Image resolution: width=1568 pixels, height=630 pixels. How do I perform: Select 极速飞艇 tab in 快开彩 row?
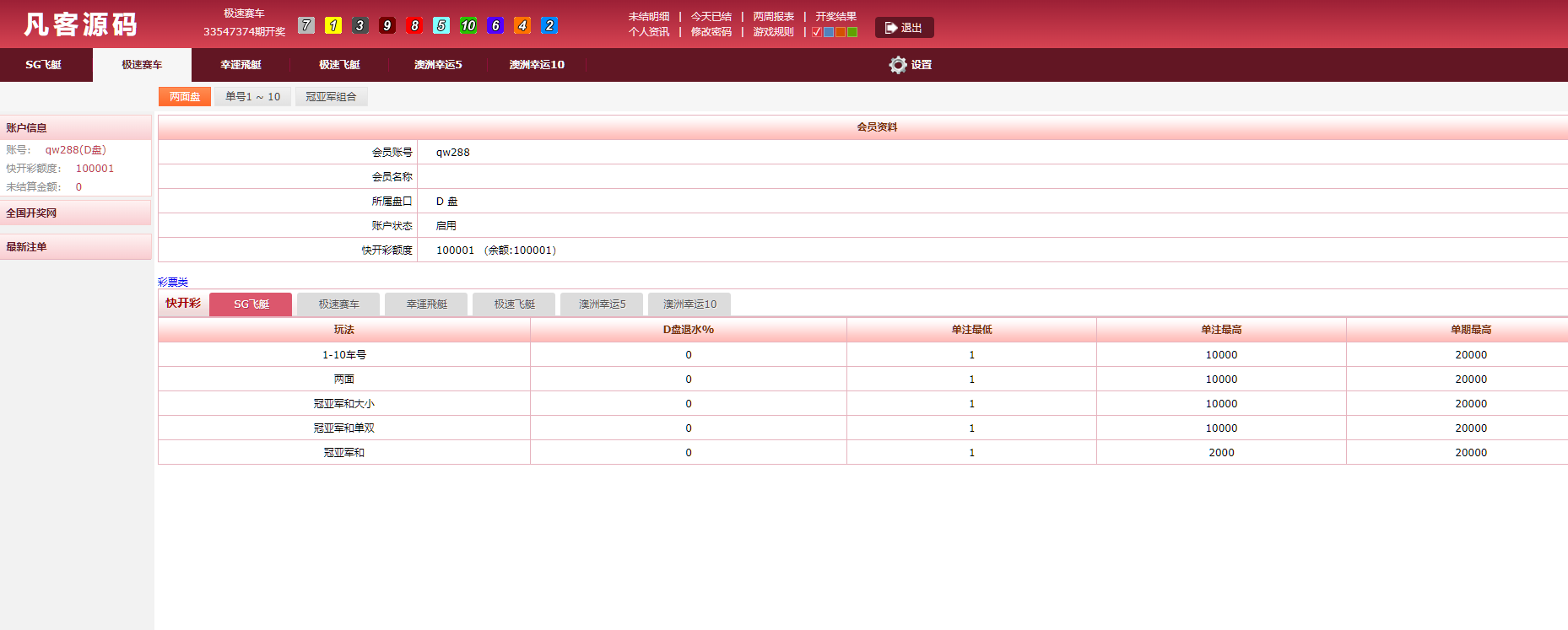[x=514, y=304]
